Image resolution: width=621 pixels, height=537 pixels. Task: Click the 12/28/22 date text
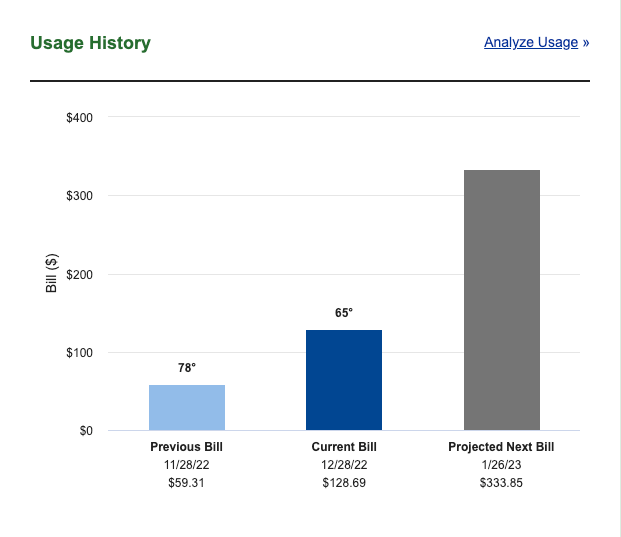[344, 465]
